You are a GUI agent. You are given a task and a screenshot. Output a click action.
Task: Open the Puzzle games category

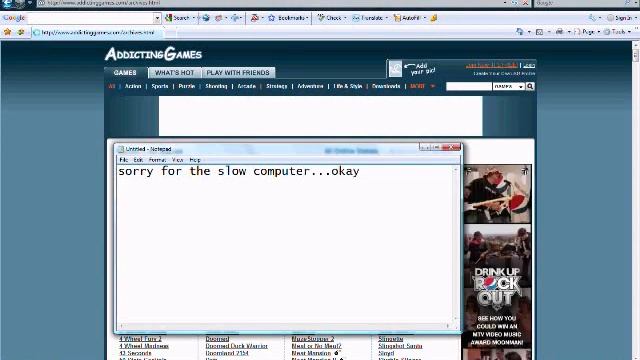(x=187, y=86)
